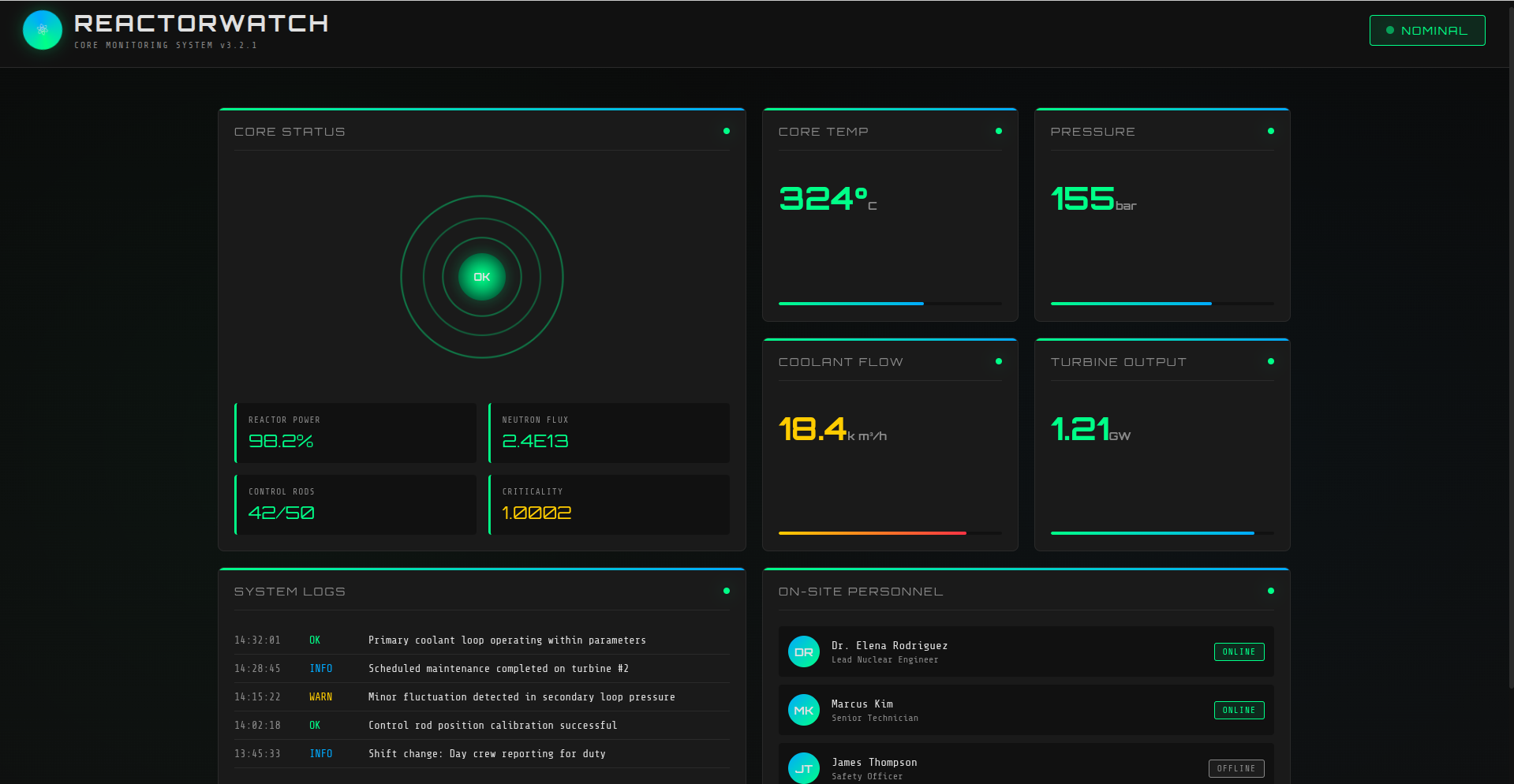Screen dimensions: 1514x784
Task: Click the Coolant Flow panel status dot
Action: click(999, 361)
